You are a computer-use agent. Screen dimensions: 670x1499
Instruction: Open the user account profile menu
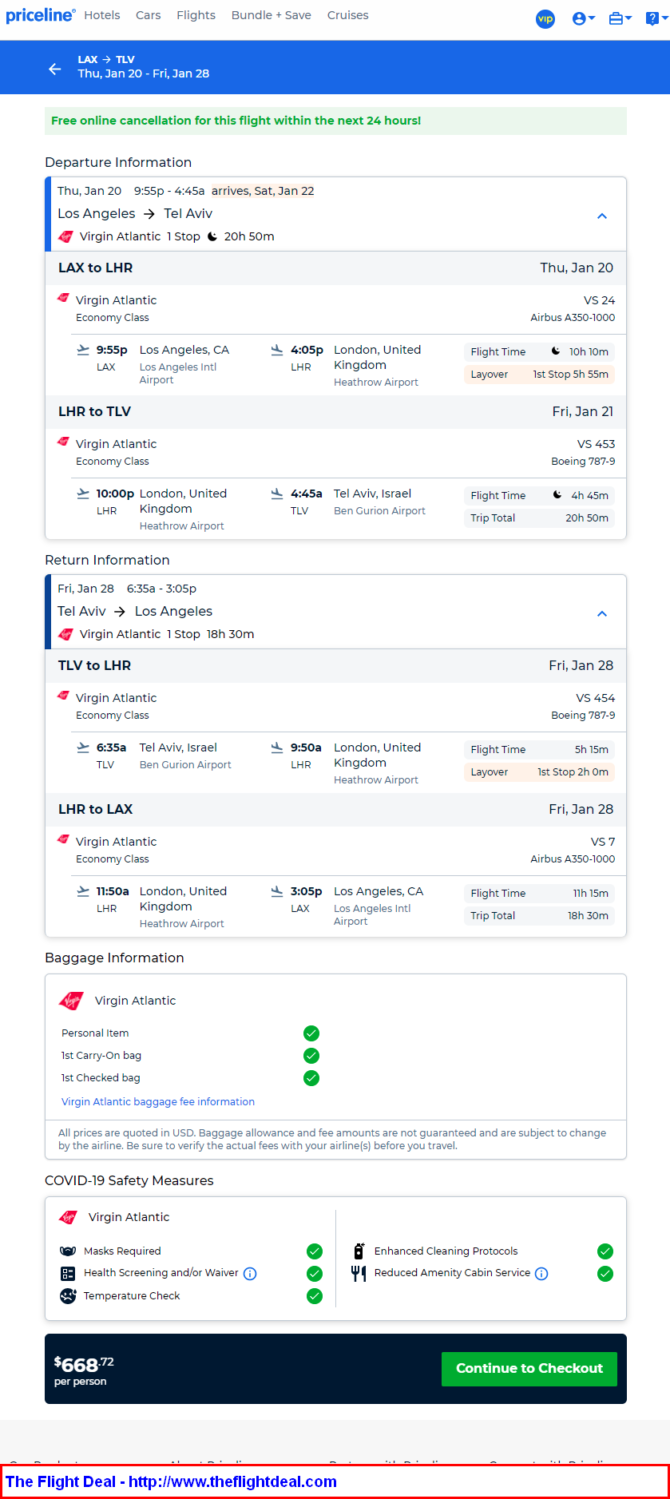coord(583,18)
